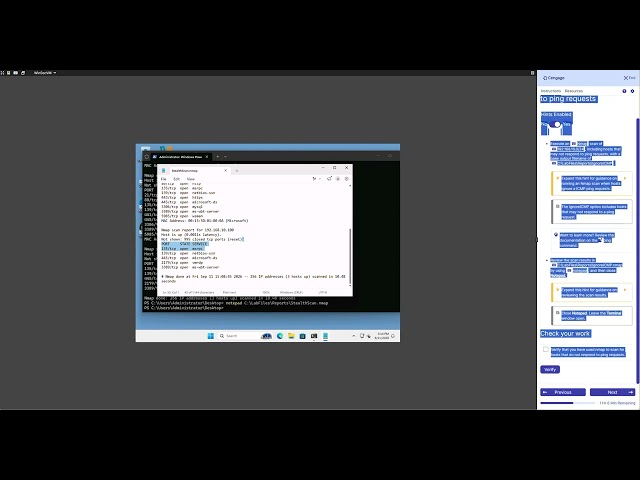Viewport: 640px width, 480px height.
Task: Close the StealthScan.nmap Notepad tab
Action: click(x=225, y=170)
